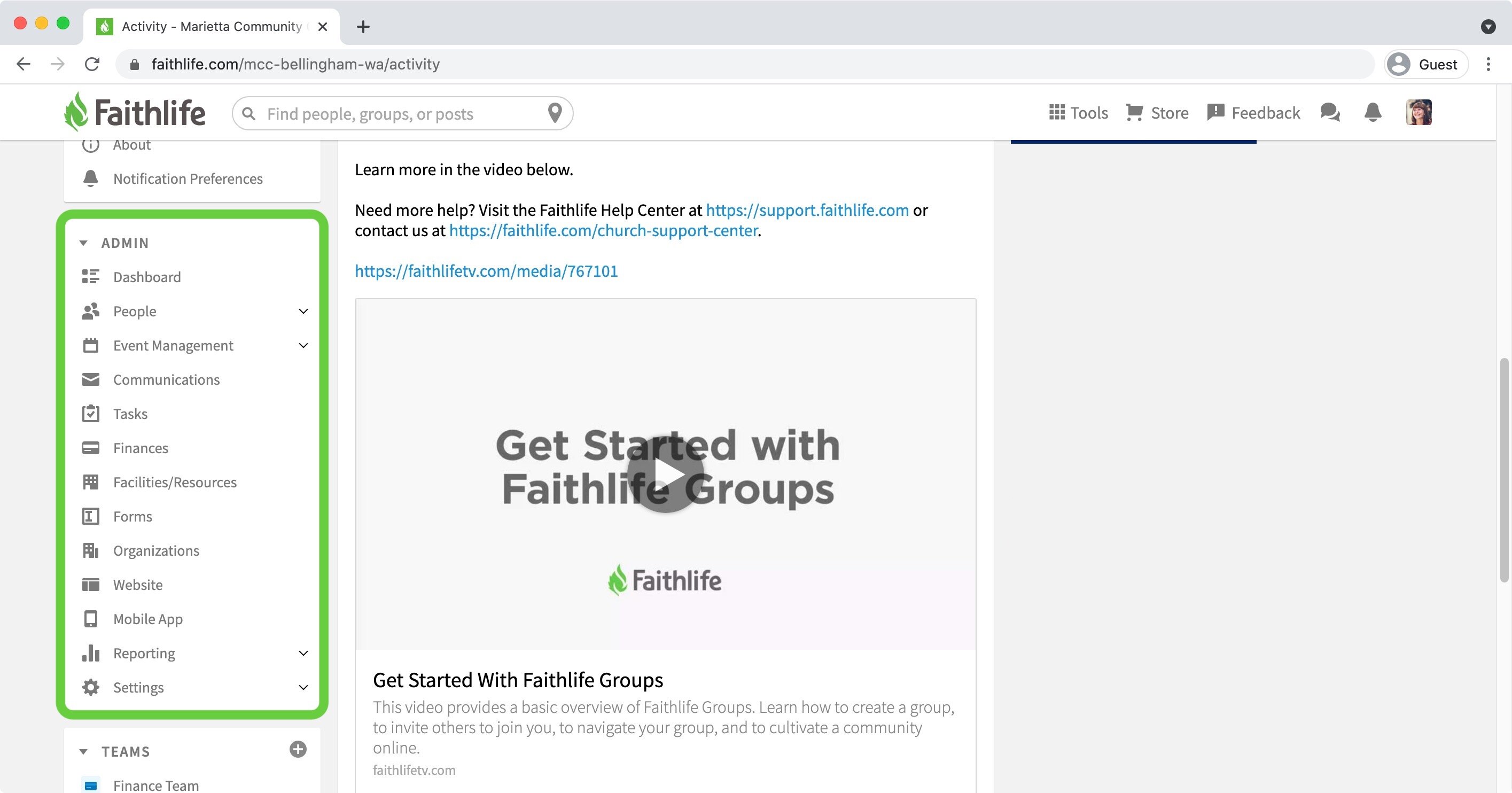This screenshot has height=793, width=1512.
Task: Click the find people search field
Action: click(x=402, y=113)
